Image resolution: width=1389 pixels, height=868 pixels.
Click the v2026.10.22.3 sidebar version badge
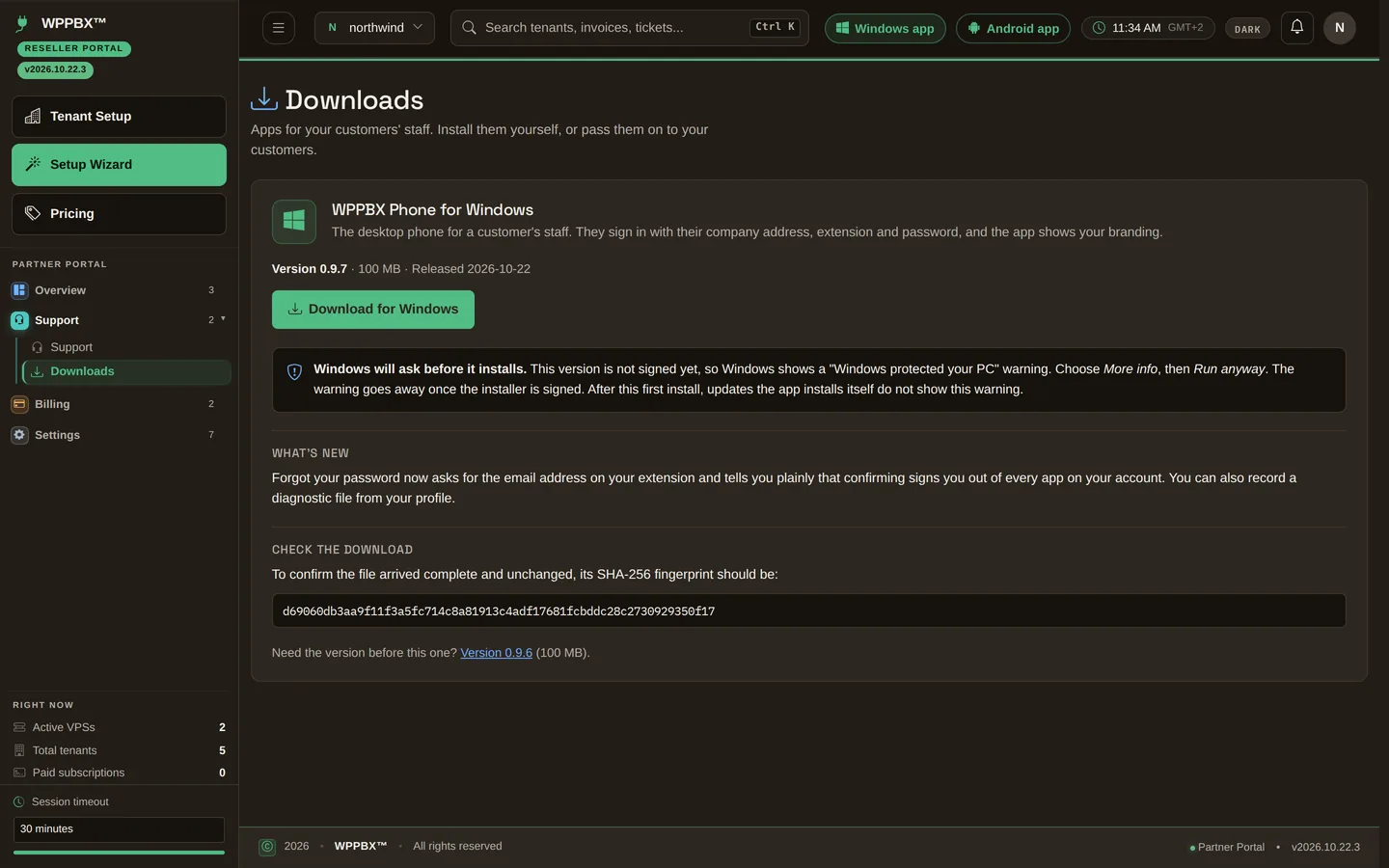point(55,69)
